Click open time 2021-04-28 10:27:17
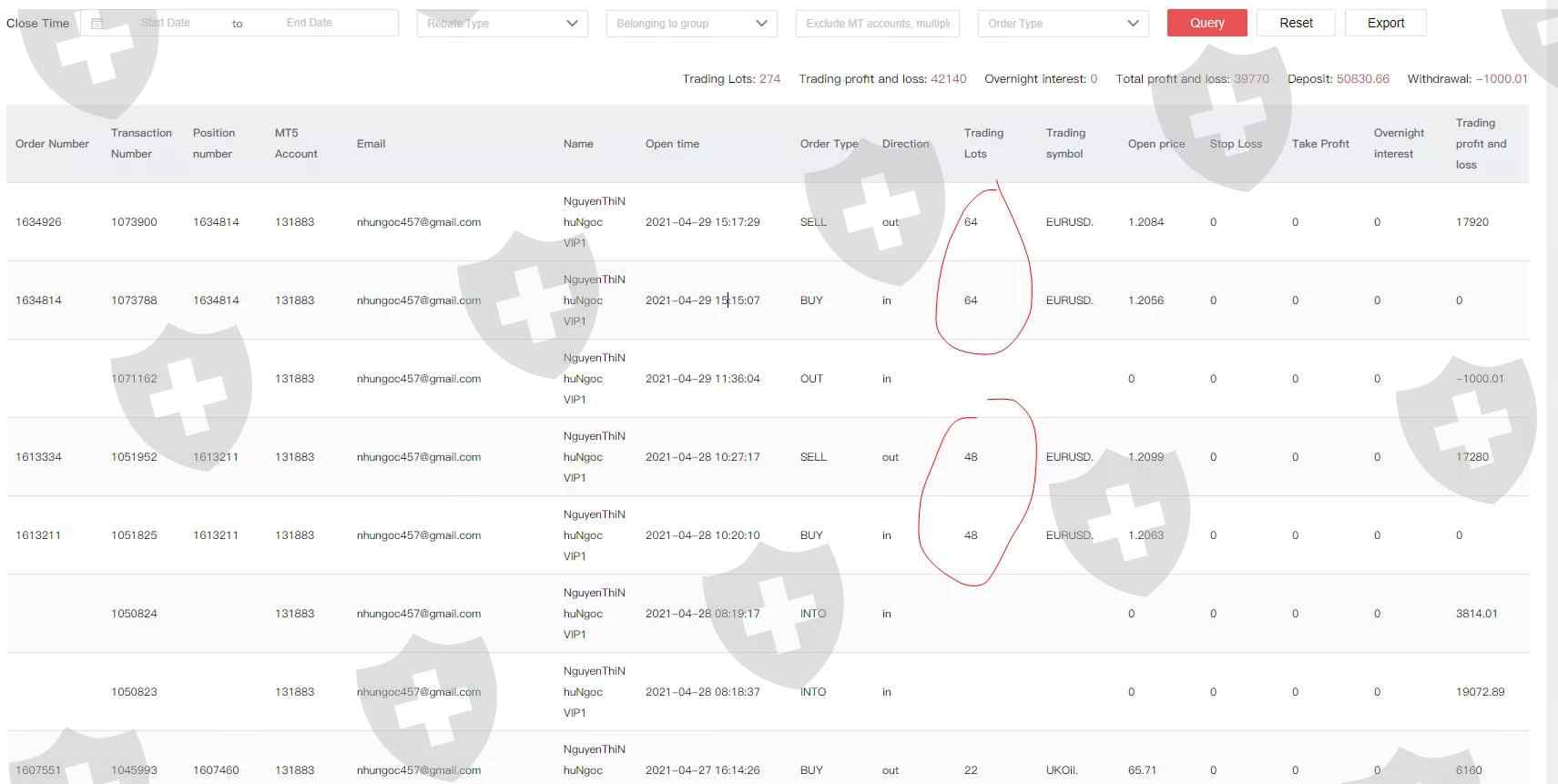This screenshot has height=784, width=1558. [702, 457]
